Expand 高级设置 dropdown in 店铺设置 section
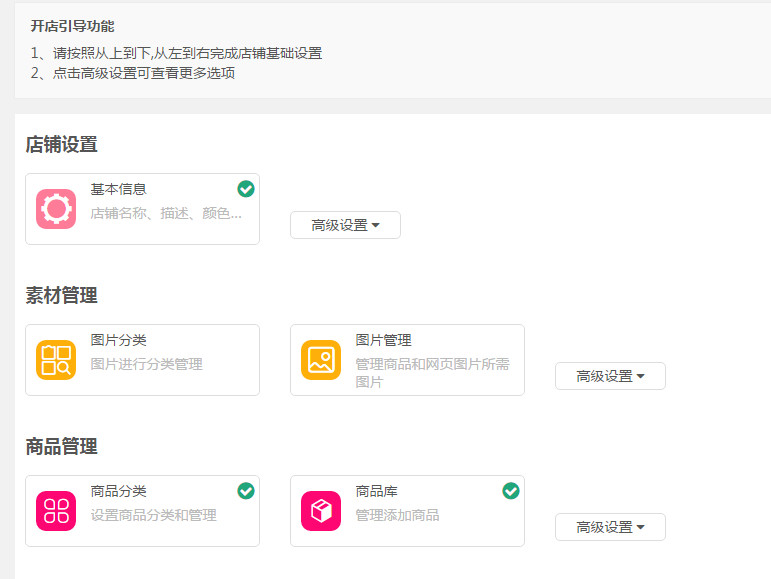771x579 pixels. [345, 225]
